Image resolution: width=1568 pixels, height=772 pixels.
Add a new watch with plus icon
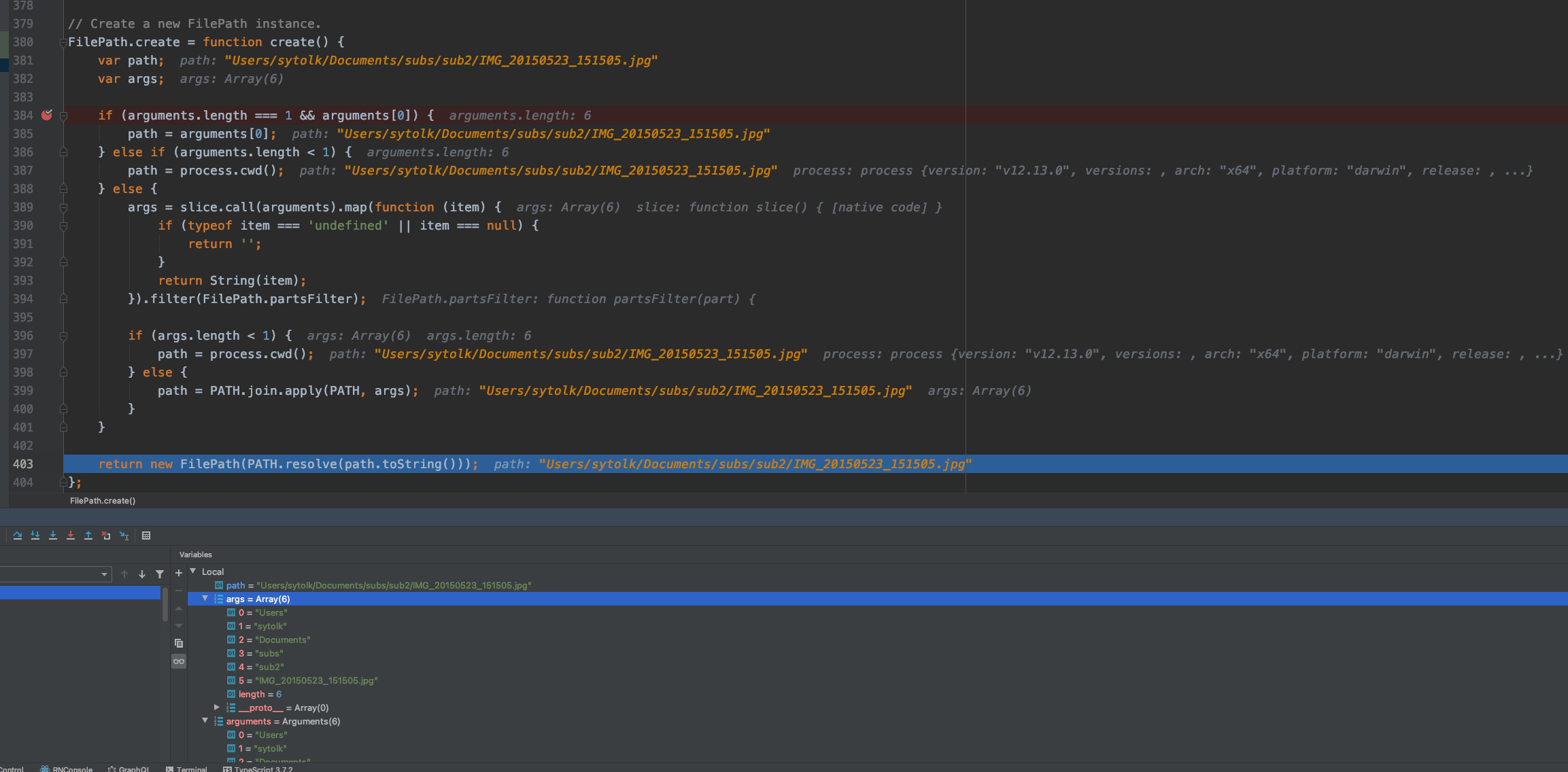point(179,573)
